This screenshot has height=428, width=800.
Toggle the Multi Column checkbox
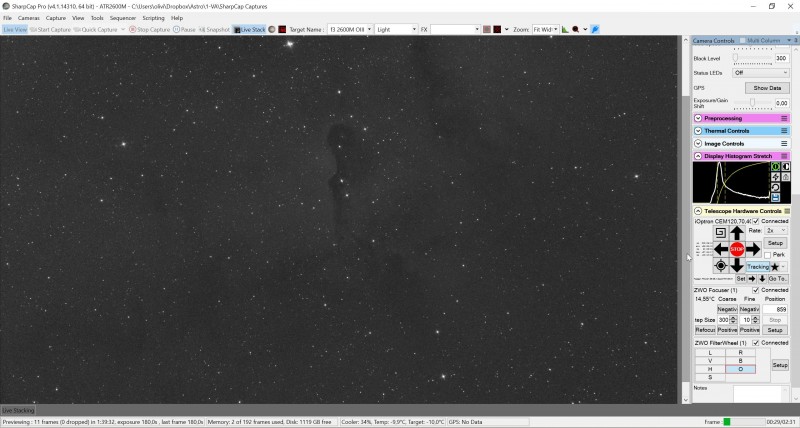coord(743,40)
